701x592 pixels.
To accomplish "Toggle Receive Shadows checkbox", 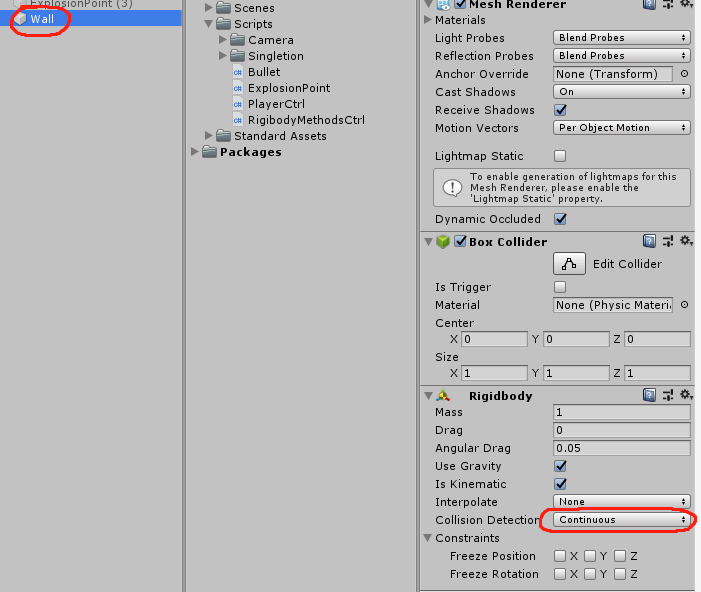I will tap(560, 110).
